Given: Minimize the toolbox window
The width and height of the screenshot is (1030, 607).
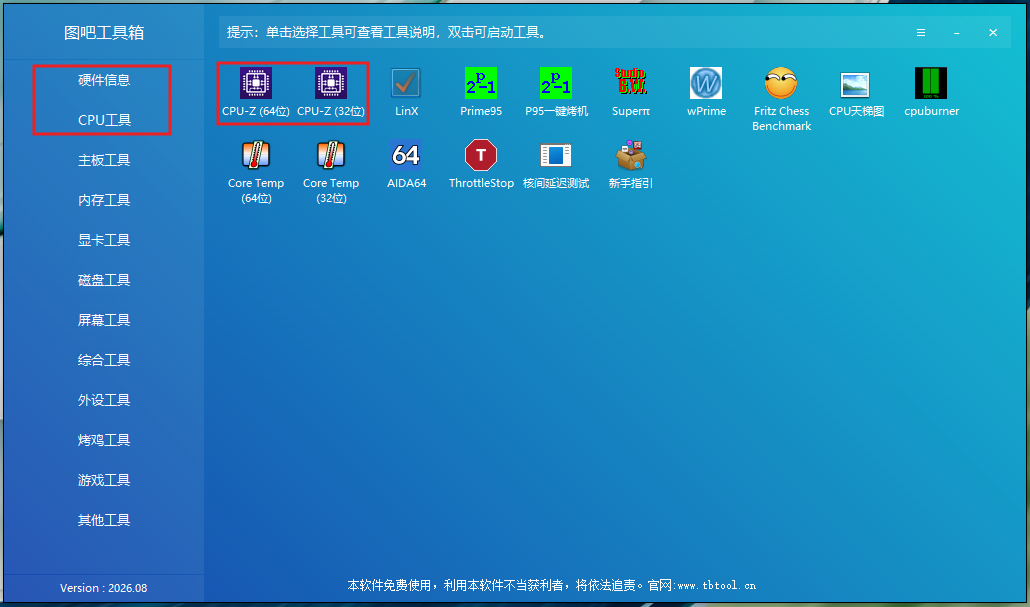Looking at the screenshot, I should pos(957,33).
